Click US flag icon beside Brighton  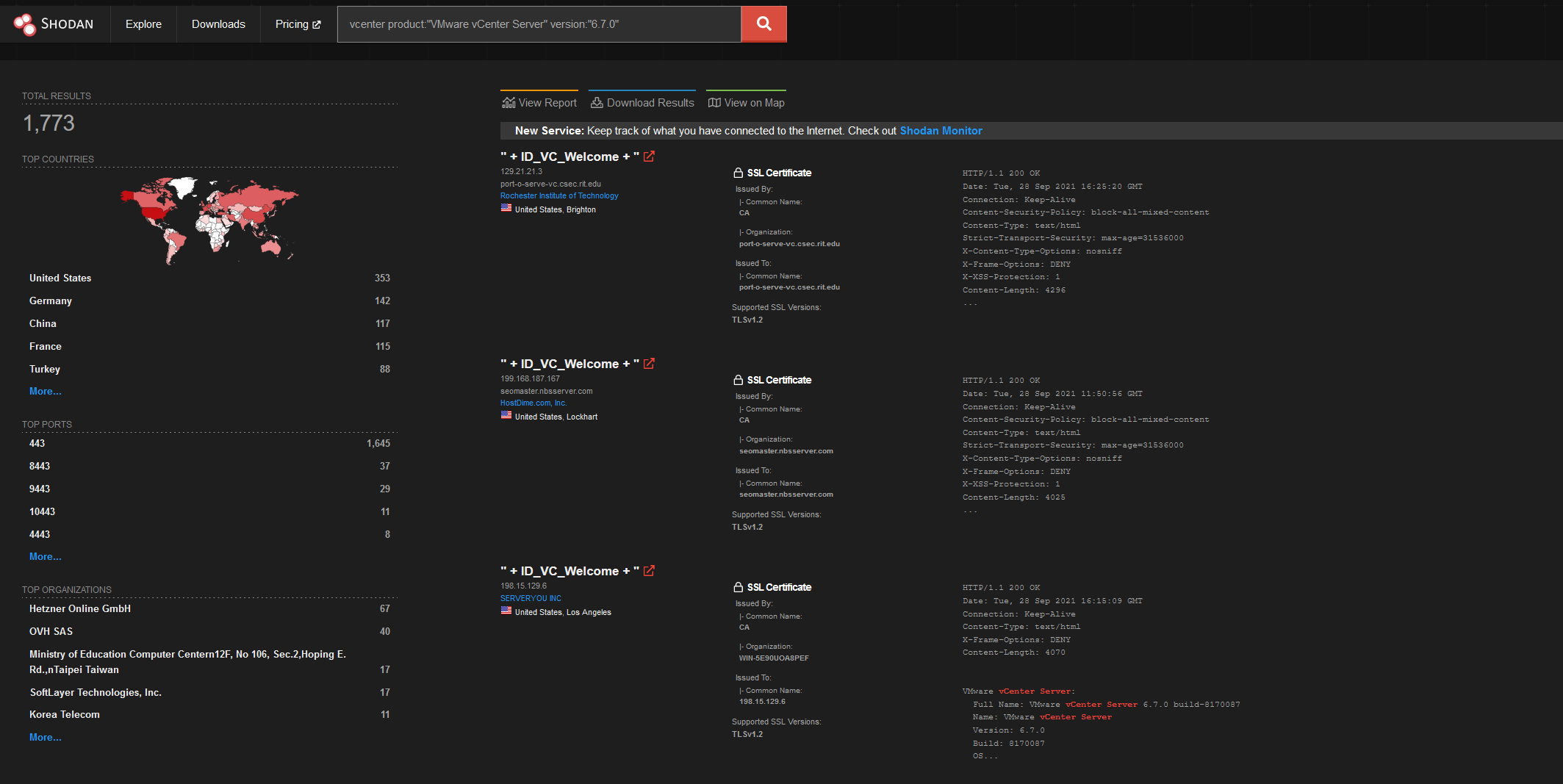pos(506,209)
